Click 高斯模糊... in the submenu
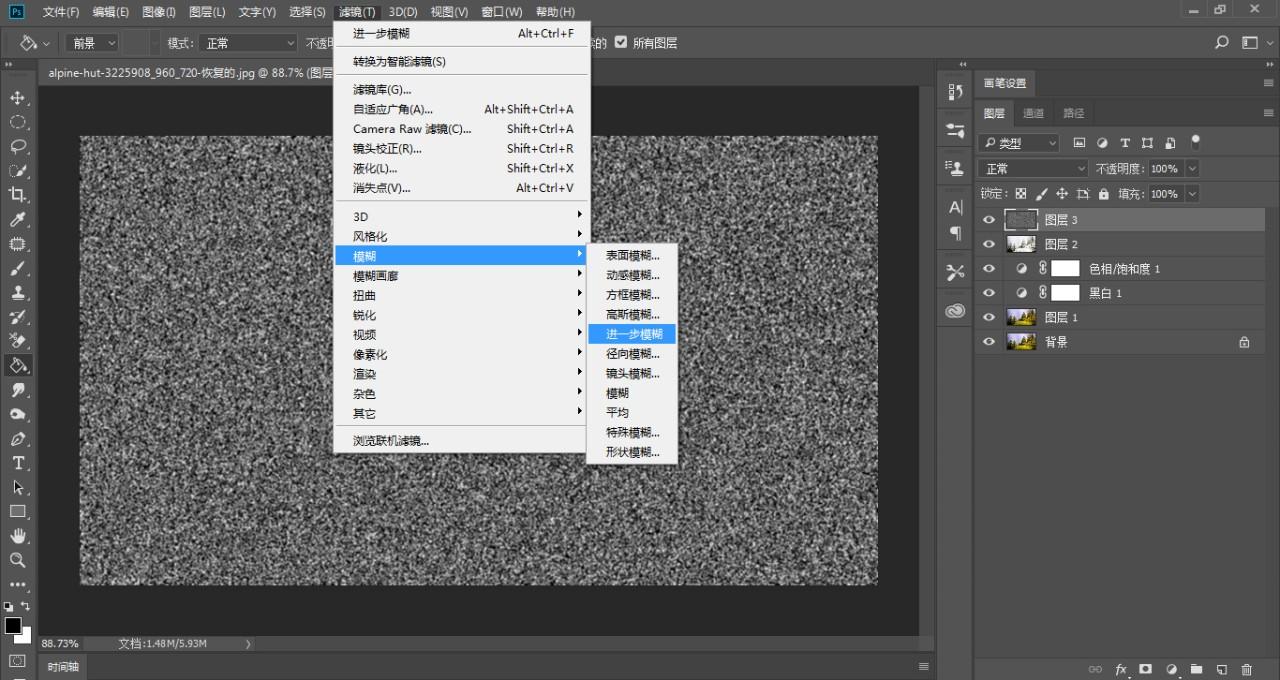The width and height of the screenshot is (1280, 680). coord(632,315)
